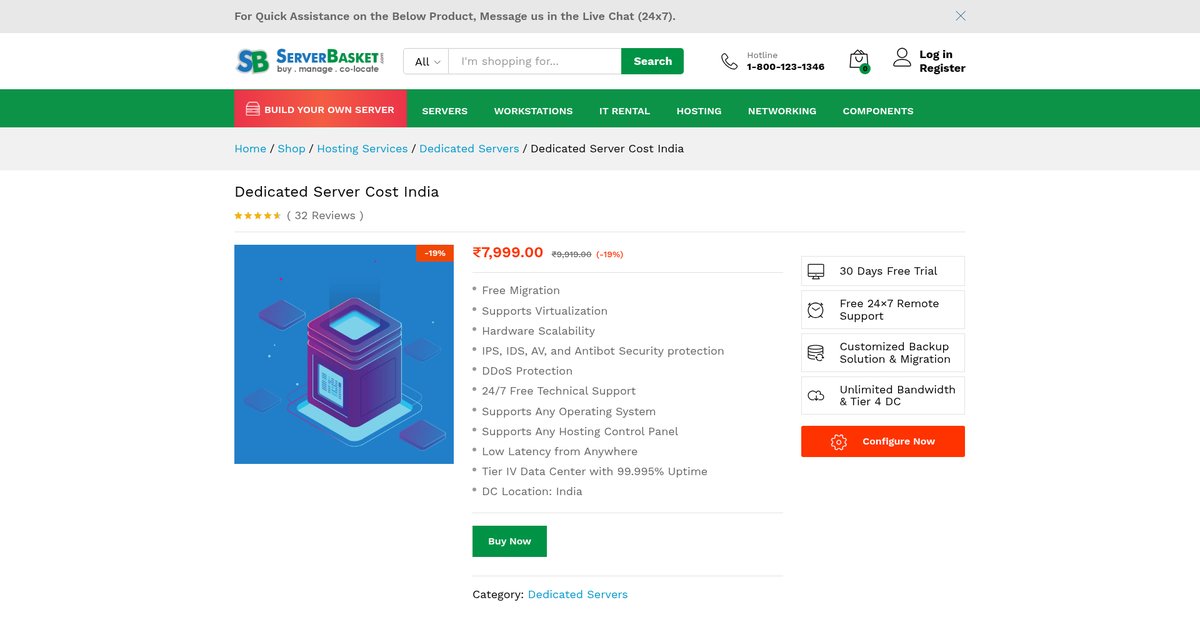Select the ₹7,999.00 price text
Viewport: 1200px width, 620px height.
(508, 253)
